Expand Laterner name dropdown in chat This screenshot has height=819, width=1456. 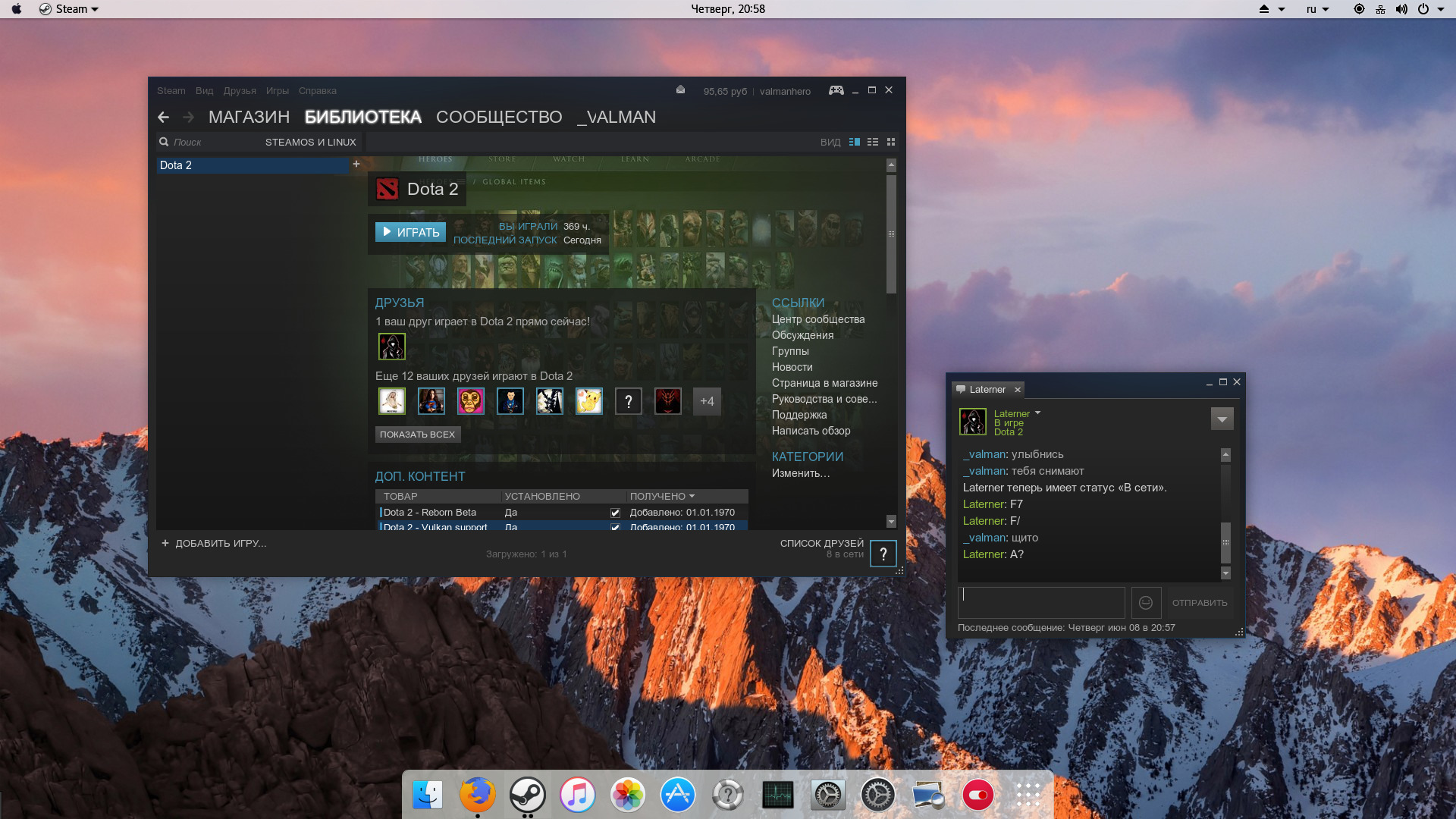pyautogui.click(x=1037, y=413)
